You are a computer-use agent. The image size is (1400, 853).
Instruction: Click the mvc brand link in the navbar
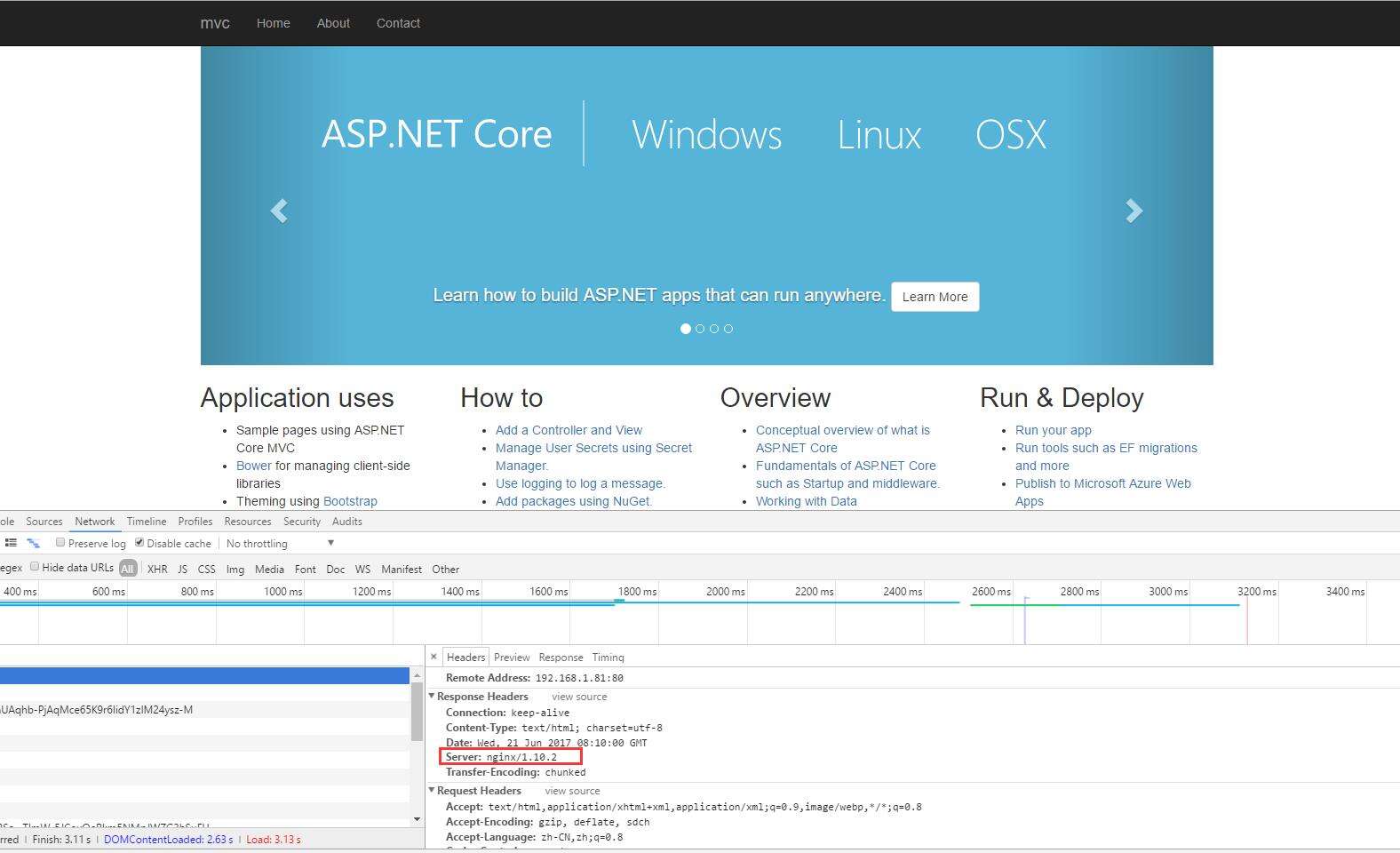215,23
